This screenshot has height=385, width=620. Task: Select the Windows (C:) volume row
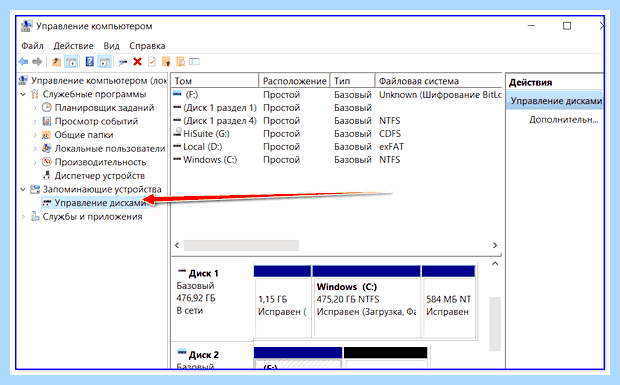(337, 160)
